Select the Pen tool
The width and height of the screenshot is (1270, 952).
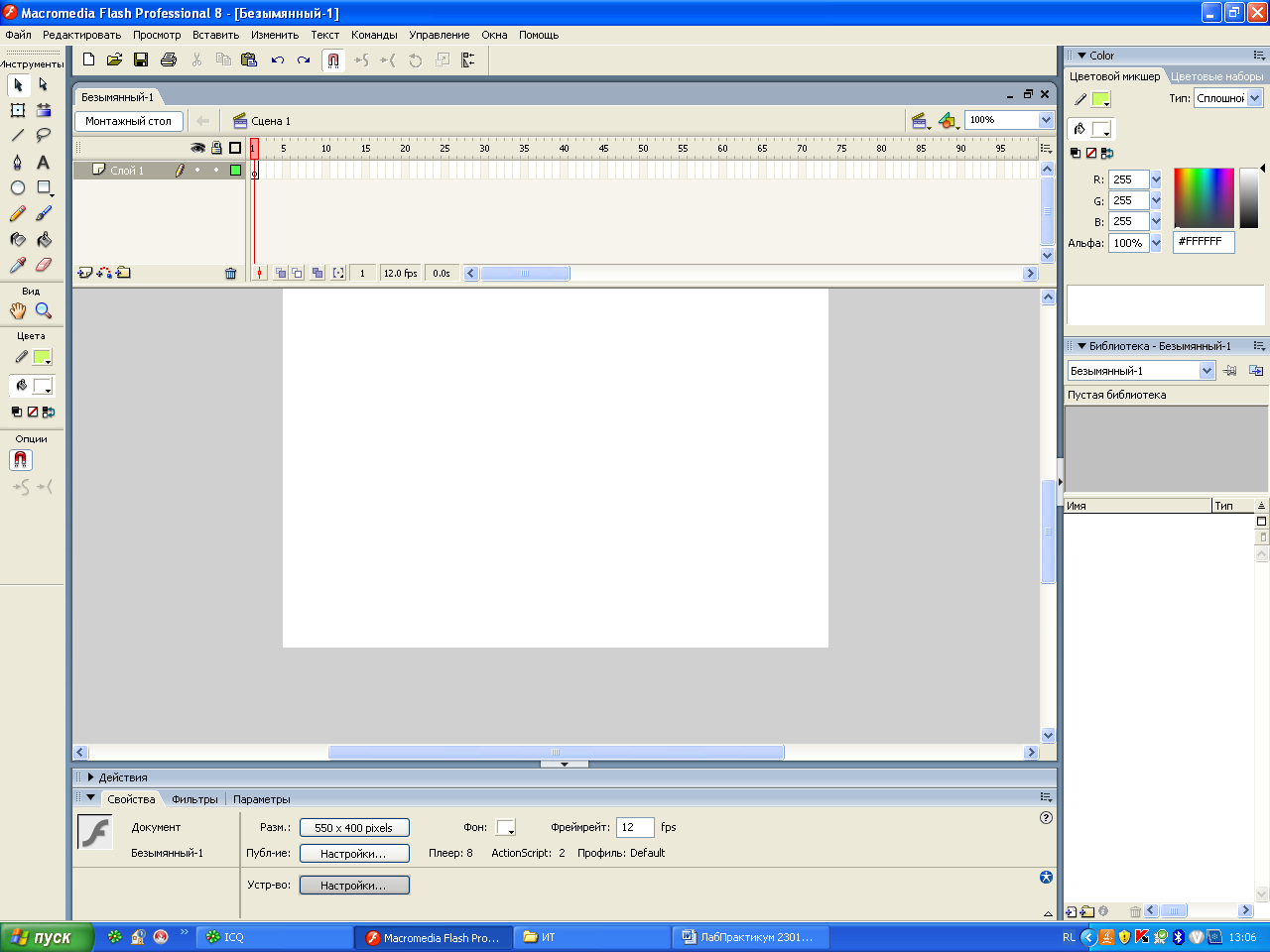coord(18,162)
